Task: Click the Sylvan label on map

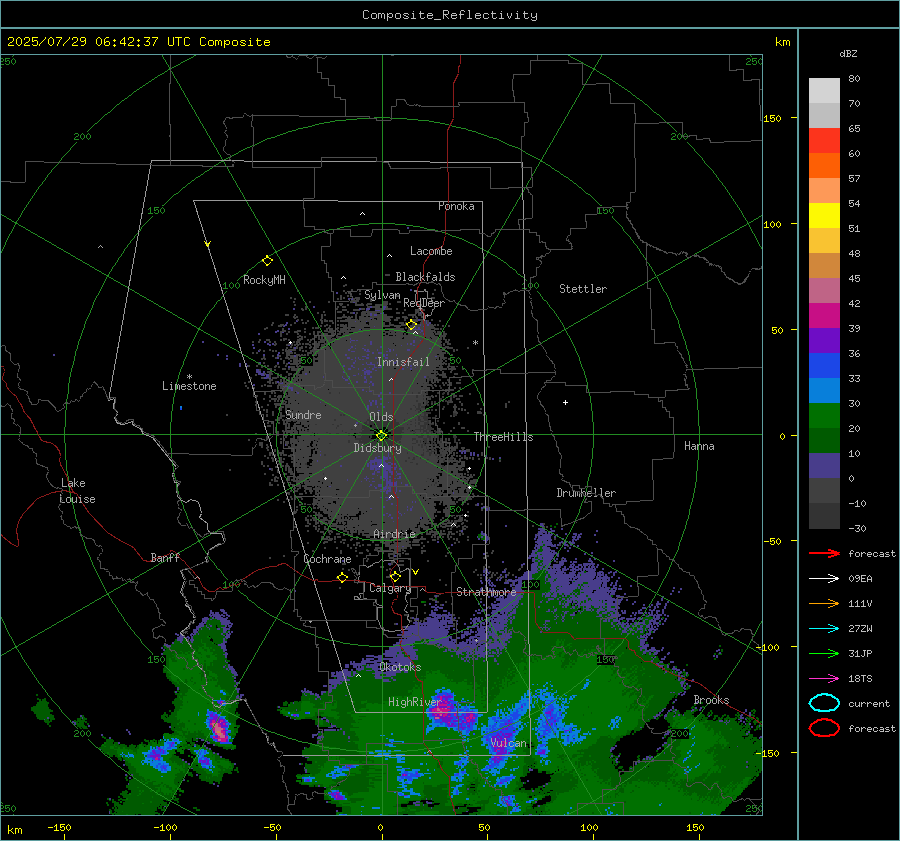Action: (382, 295)
